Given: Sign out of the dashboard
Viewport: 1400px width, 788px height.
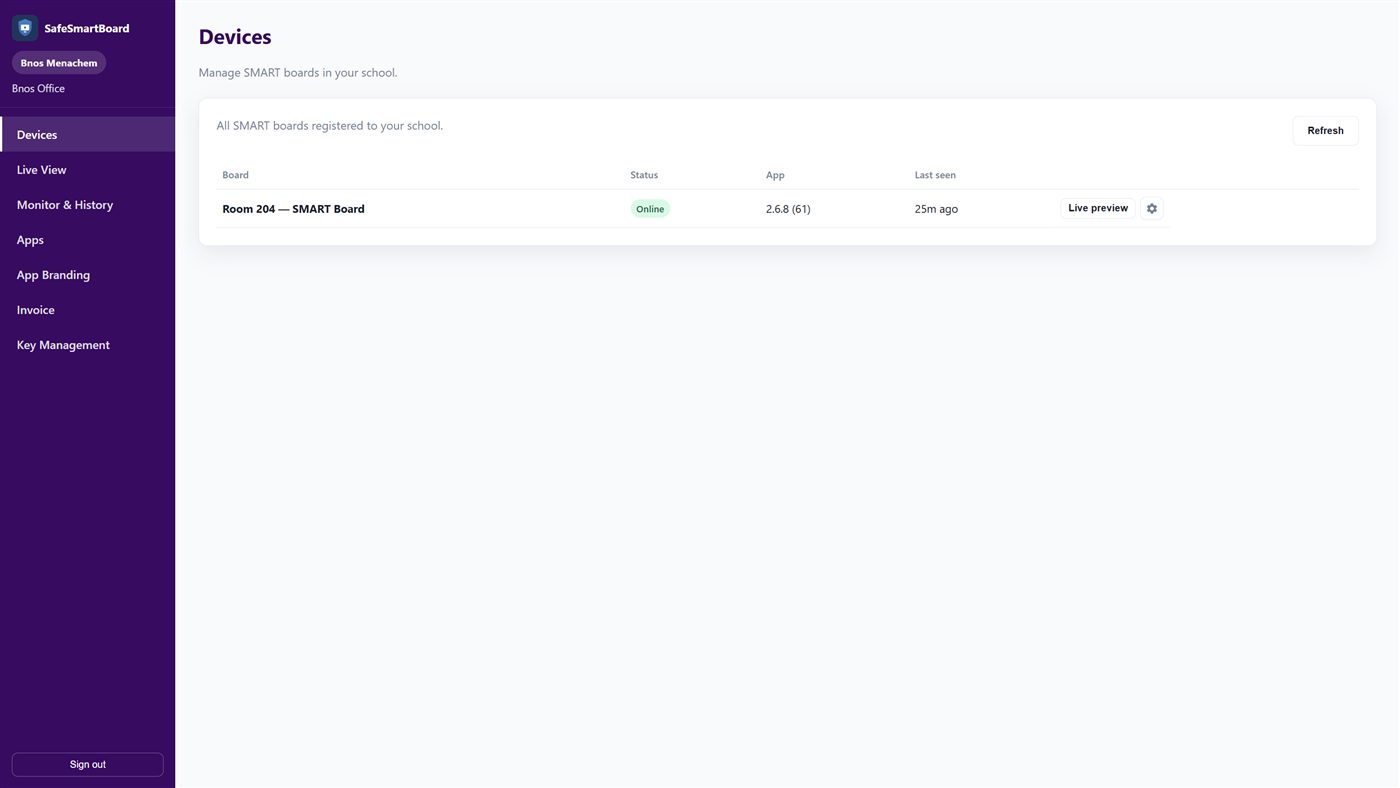Looking at the screenshot, I should [x=87, y=764].
